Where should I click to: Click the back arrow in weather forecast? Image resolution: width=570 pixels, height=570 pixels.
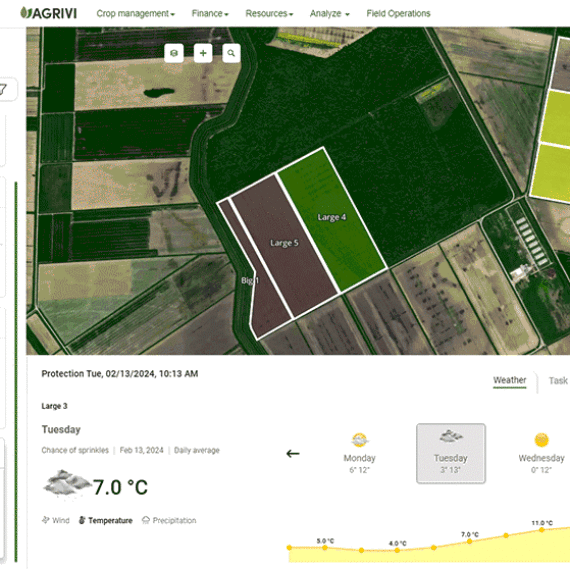click(293, 453)
